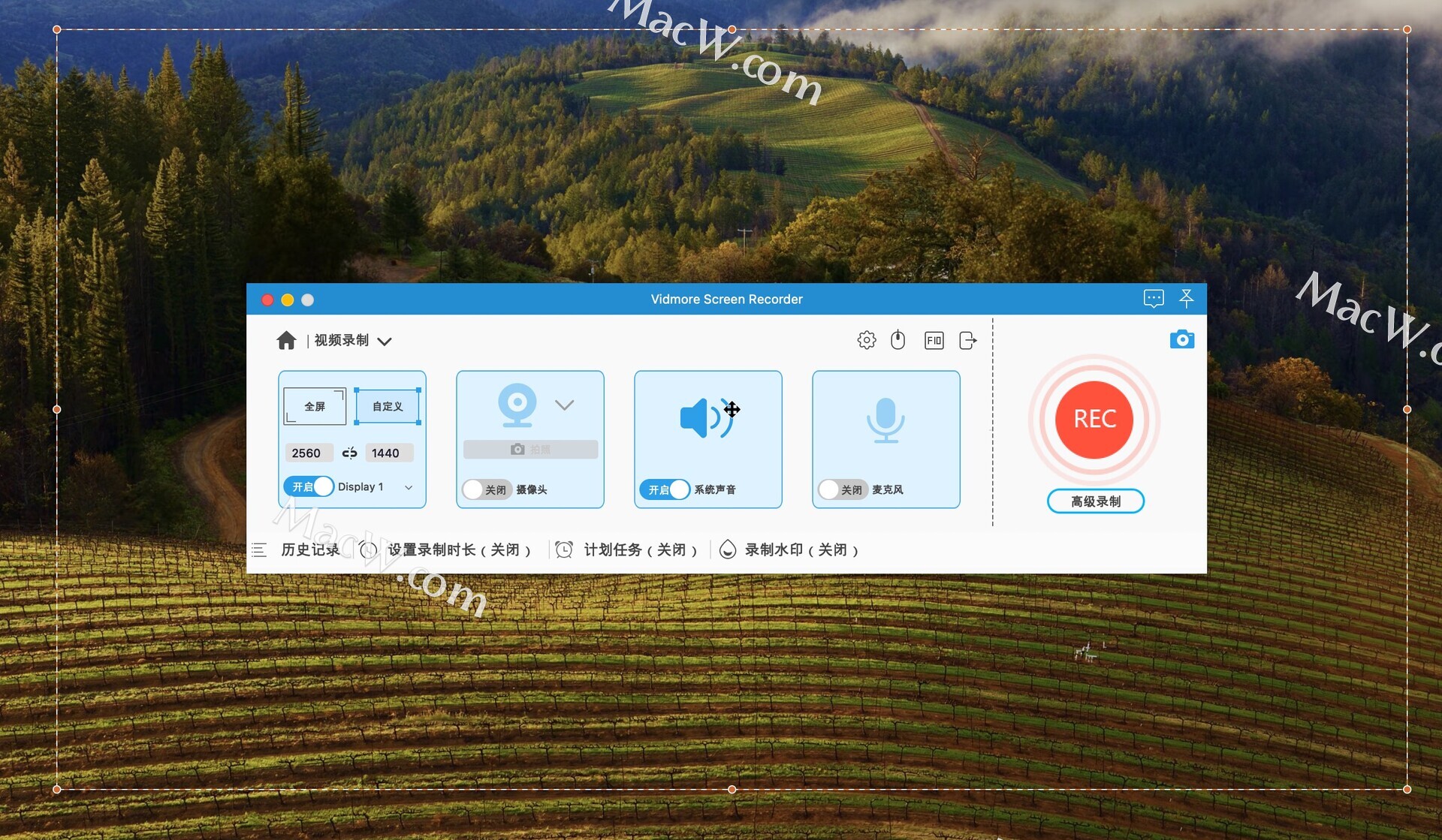
Task: Click the clock icon for recording length
Action: (x=368, y=549)
